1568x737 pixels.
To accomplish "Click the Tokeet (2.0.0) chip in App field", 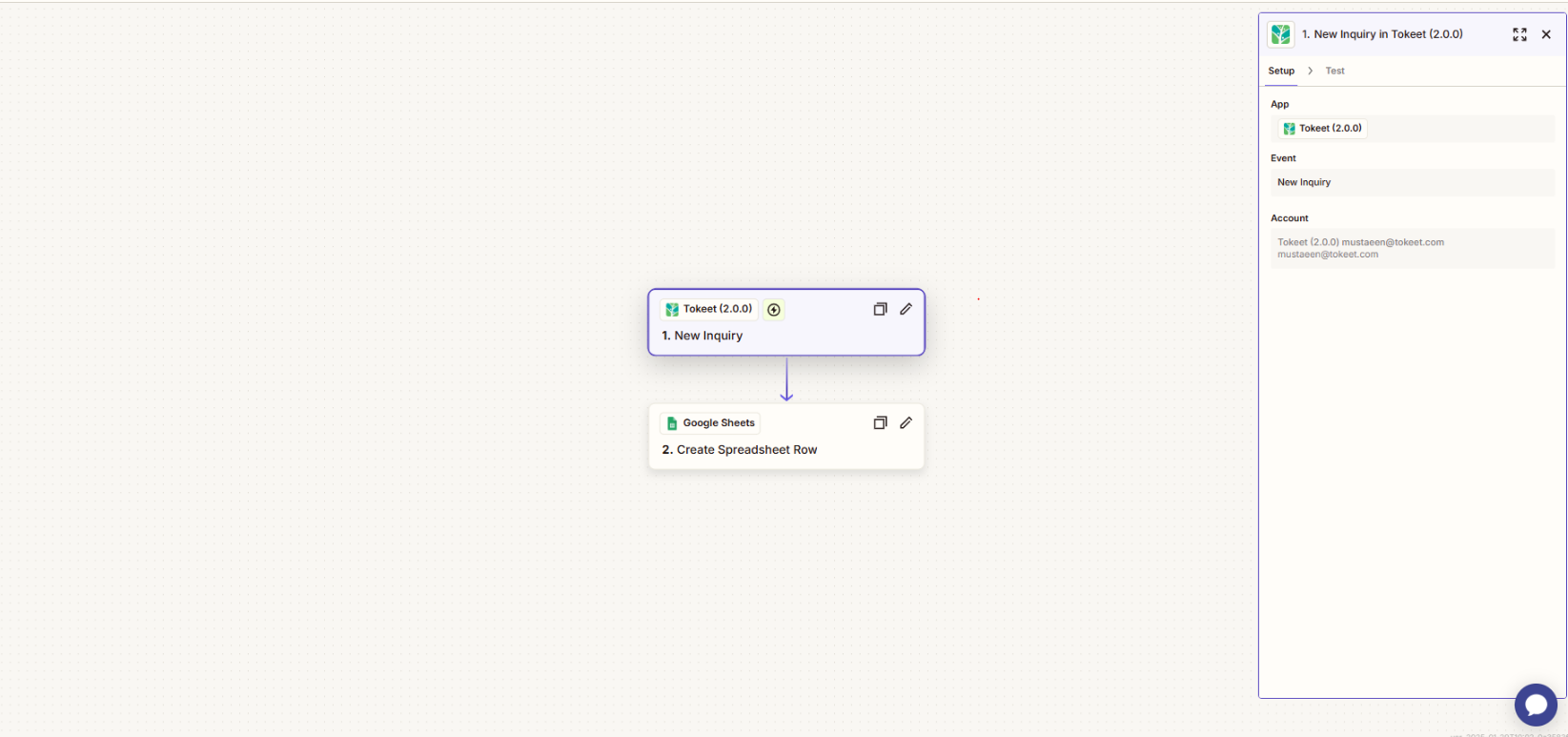I will tap(1323, 129).
